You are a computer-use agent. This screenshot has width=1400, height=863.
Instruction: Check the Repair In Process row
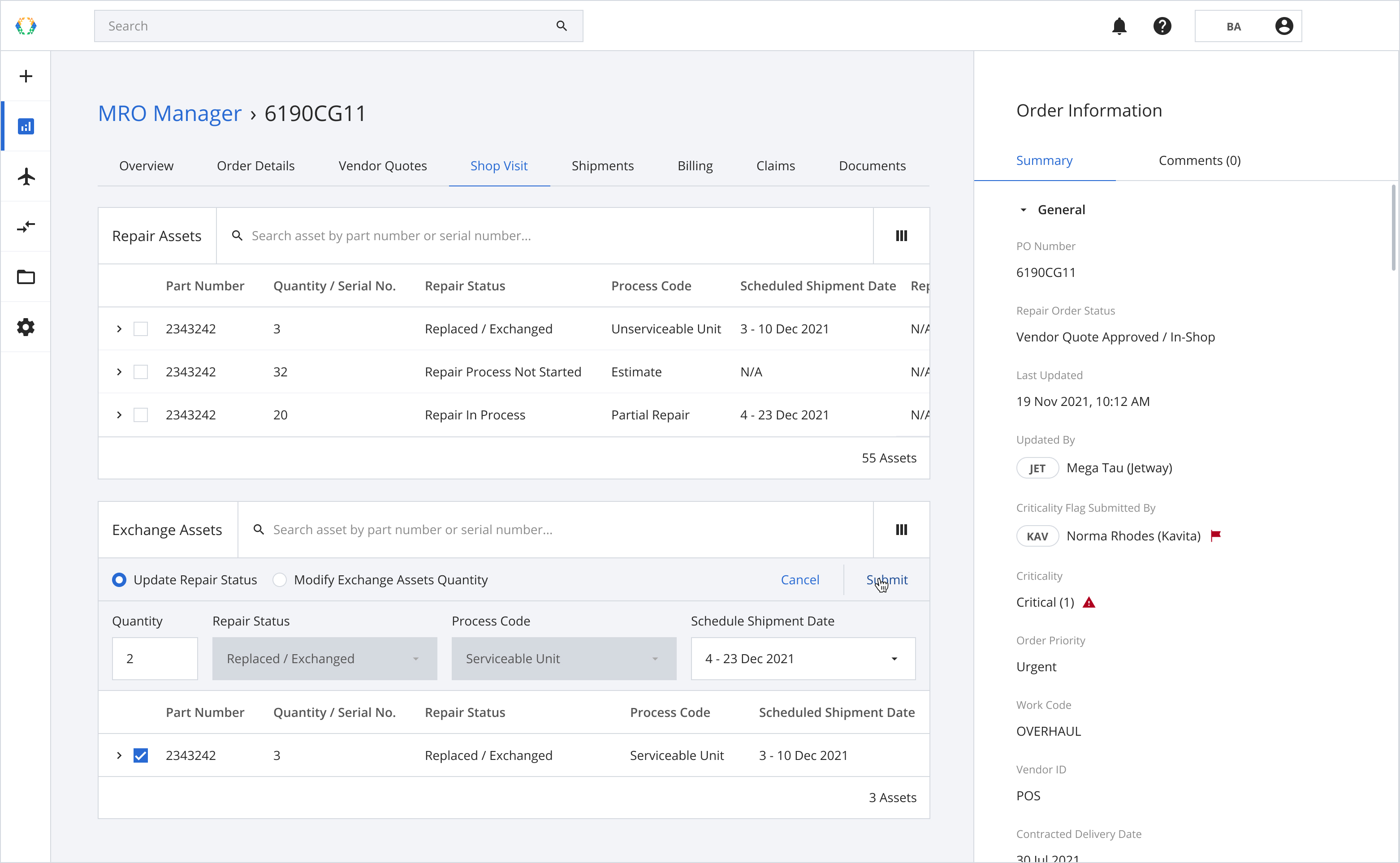click(x=140, y=415)
